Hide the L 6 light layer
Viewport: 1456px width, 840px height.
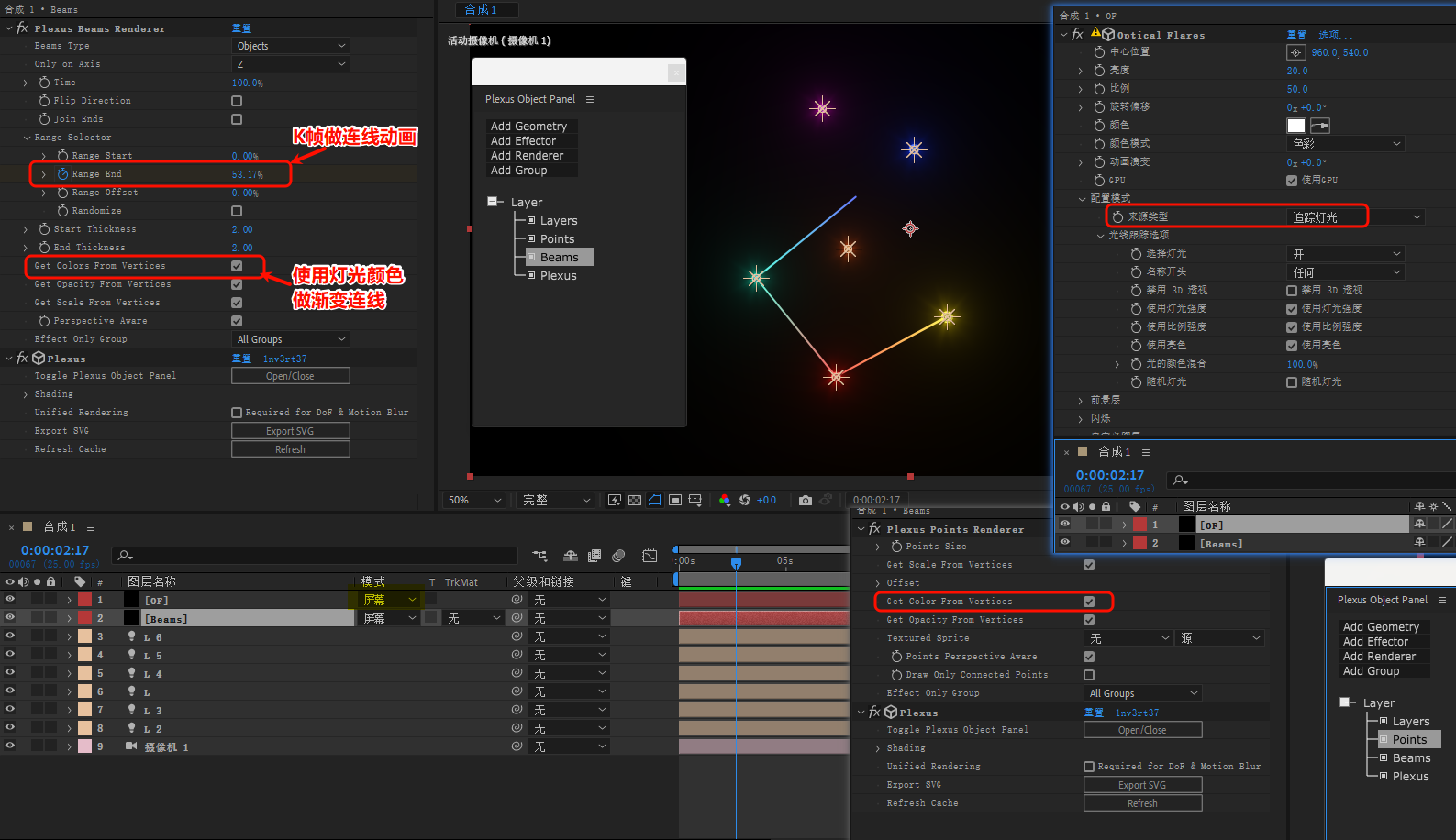pyautogui.click(x=10, y=636)
